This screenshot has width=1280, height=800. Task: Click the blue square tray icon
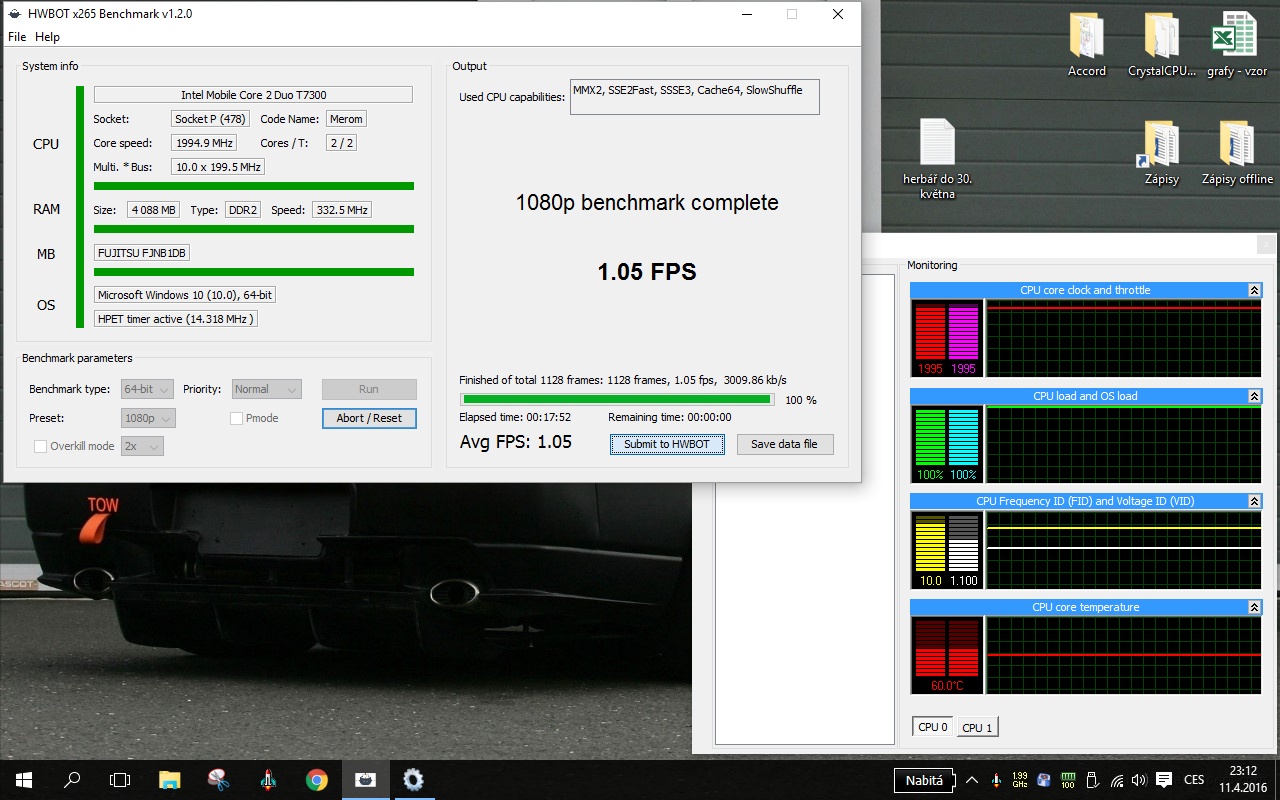(x=1044, y=780)
